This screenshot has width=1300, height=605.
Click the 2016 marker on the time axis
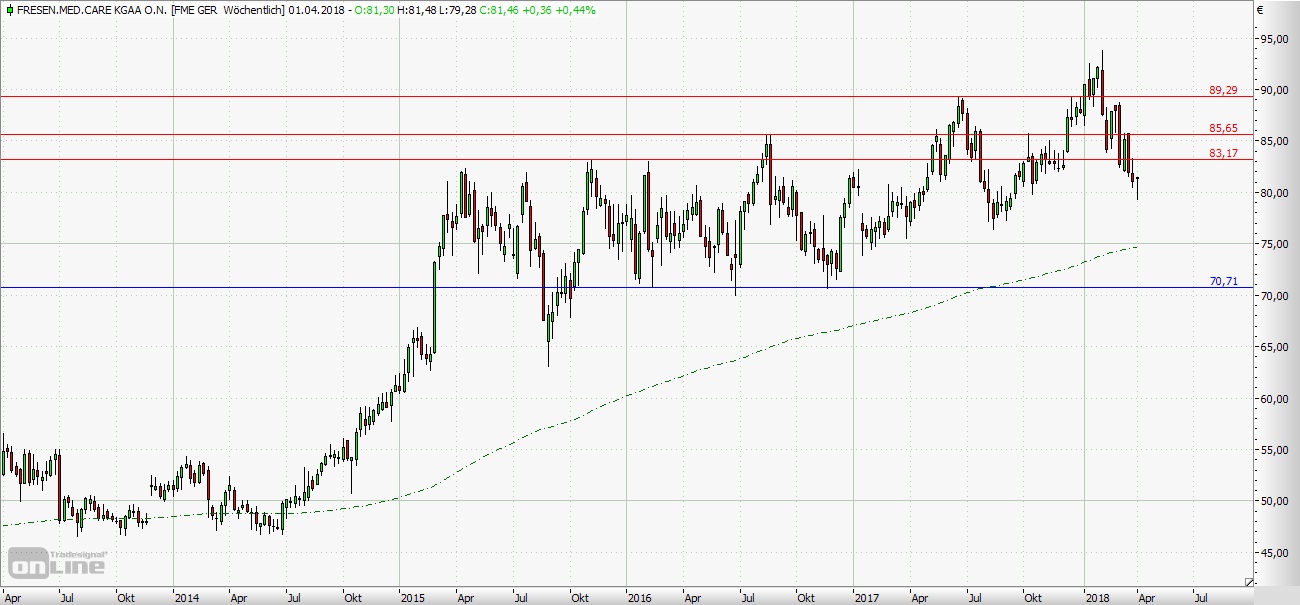tap(640, 597)
